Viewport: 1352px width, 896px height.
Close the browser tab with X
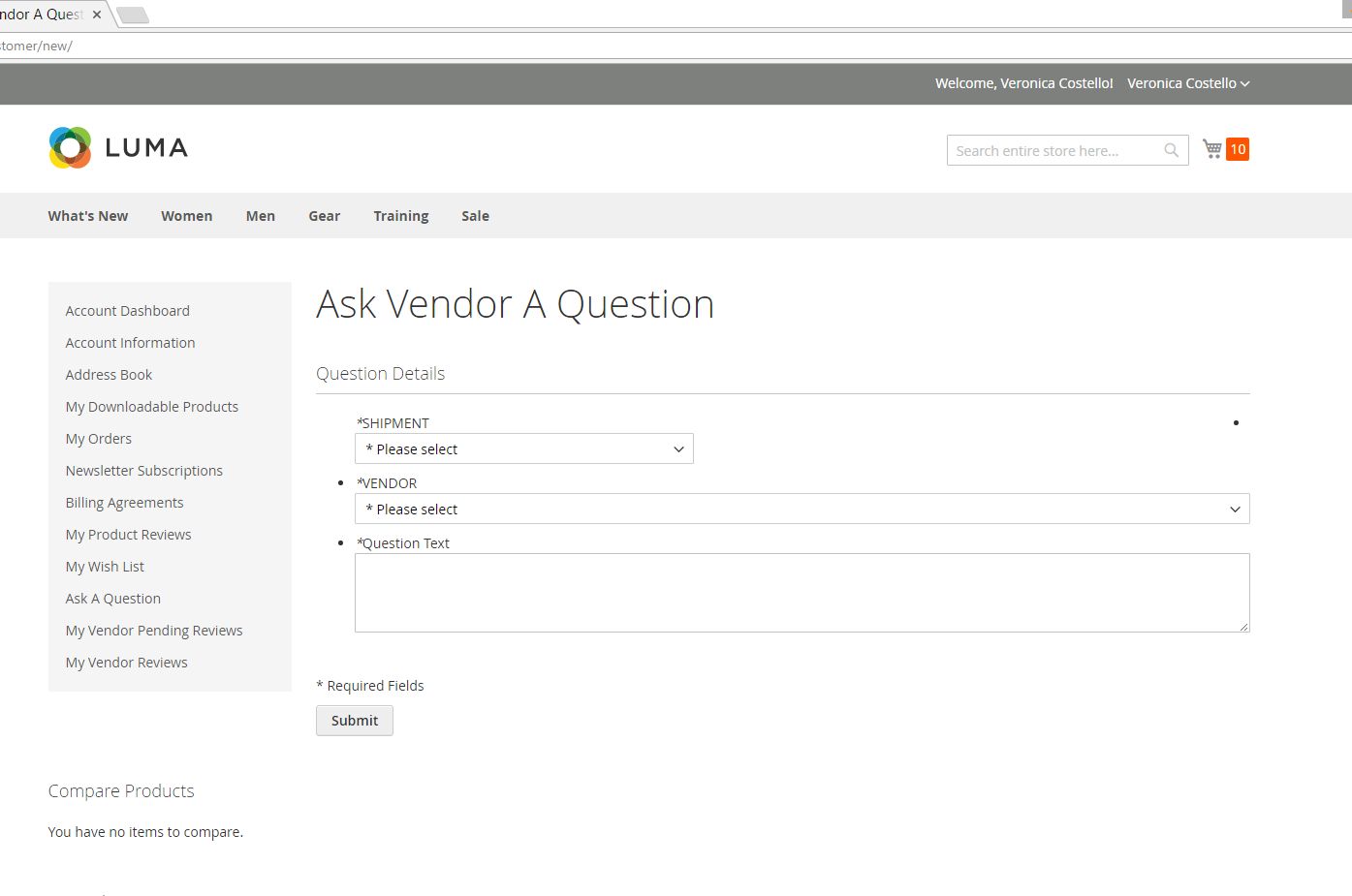point(97,15)
